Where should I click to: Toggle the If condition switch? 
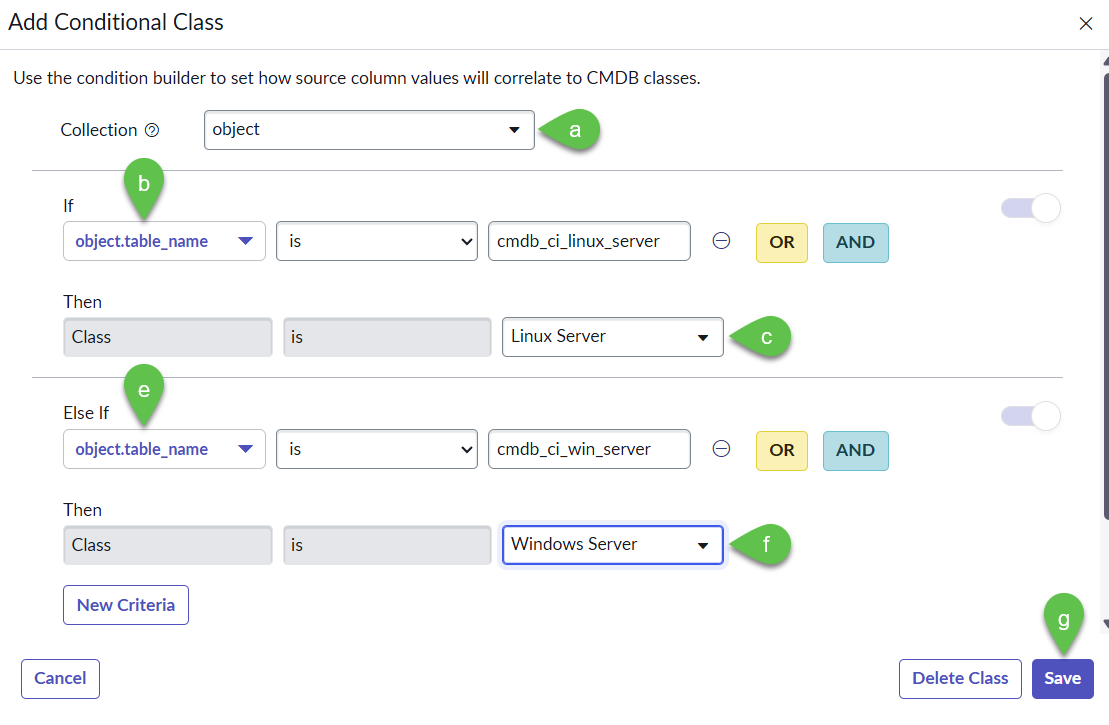(x=1031, y=208)
